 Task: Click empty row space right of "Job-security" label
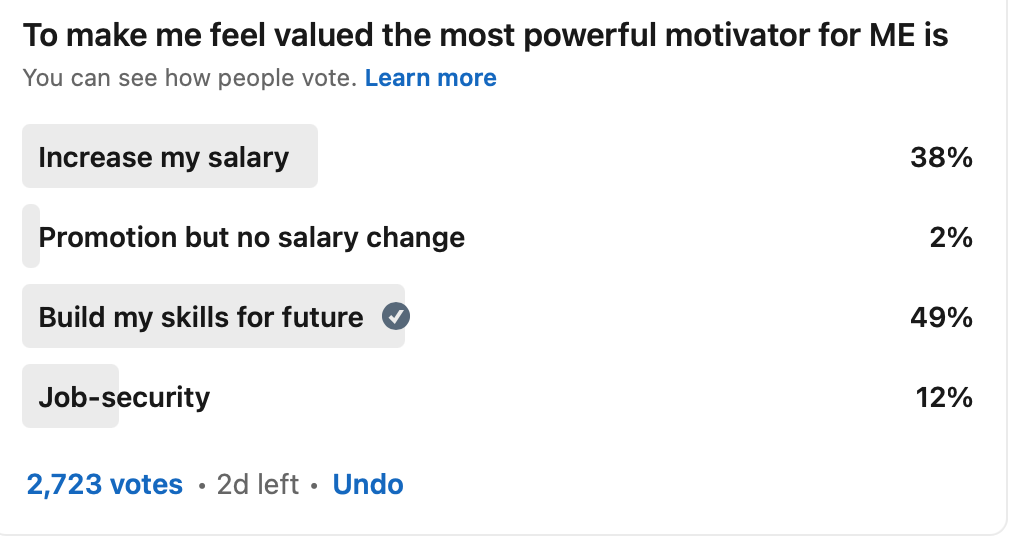point(550,397)
